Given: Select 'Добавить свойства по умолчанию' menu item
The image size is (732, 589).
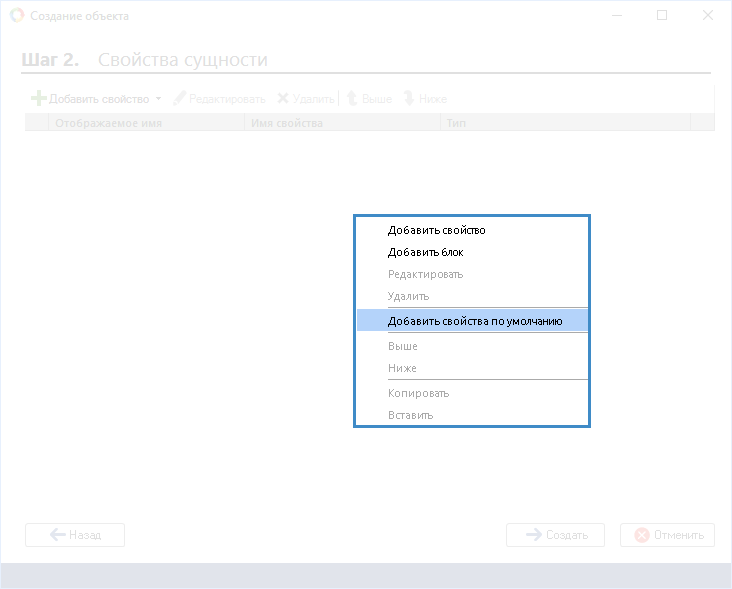Looking at the screenshot, I should click(474, 321).
